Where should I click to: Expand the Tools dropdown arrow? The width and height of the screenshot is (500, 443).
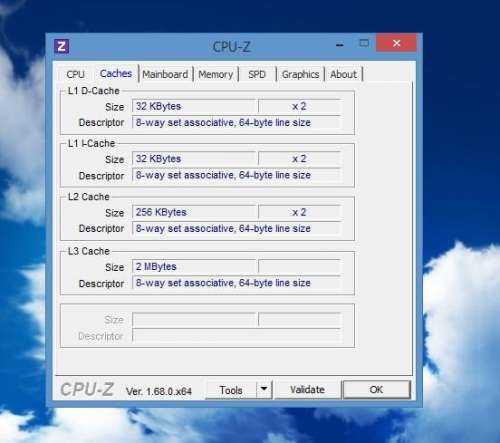tap(264, 389)
